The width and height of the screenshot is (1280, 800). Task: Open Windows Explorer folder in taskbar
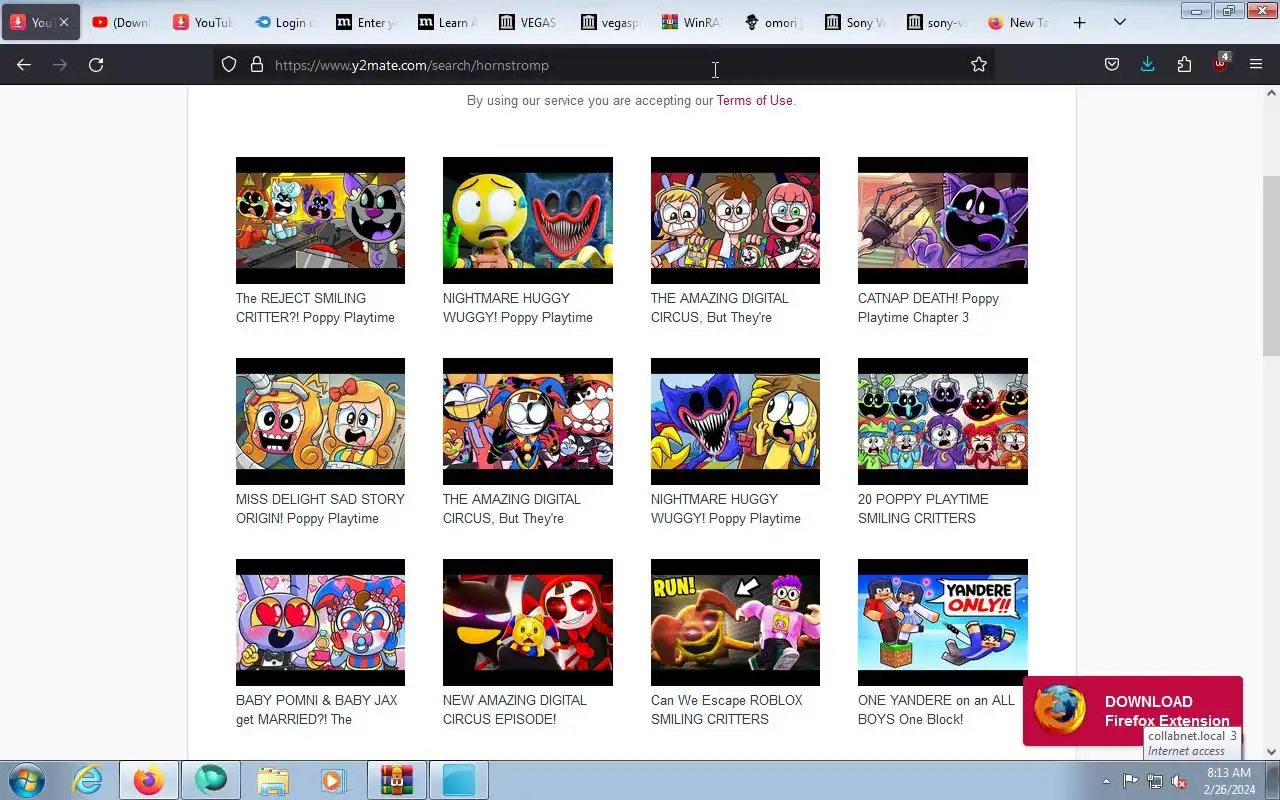click(x=272, y=780)
